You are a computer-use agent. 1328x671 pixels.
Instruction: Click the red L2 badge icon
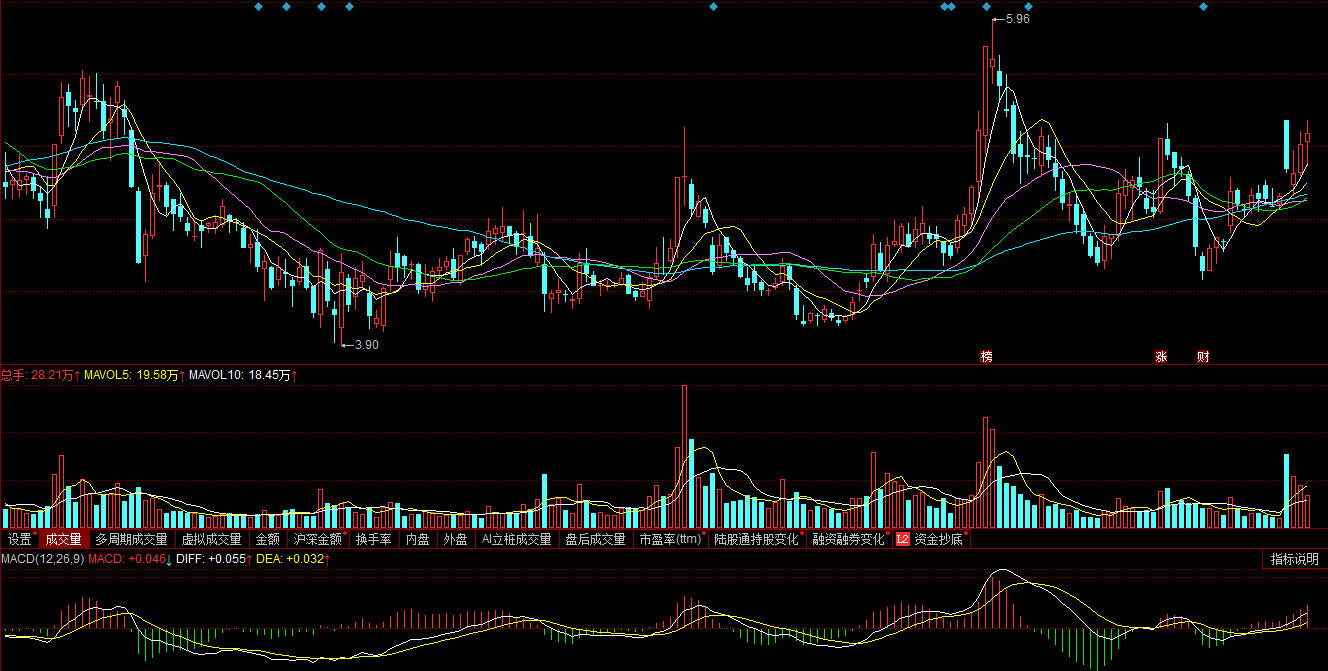point(902,540)
